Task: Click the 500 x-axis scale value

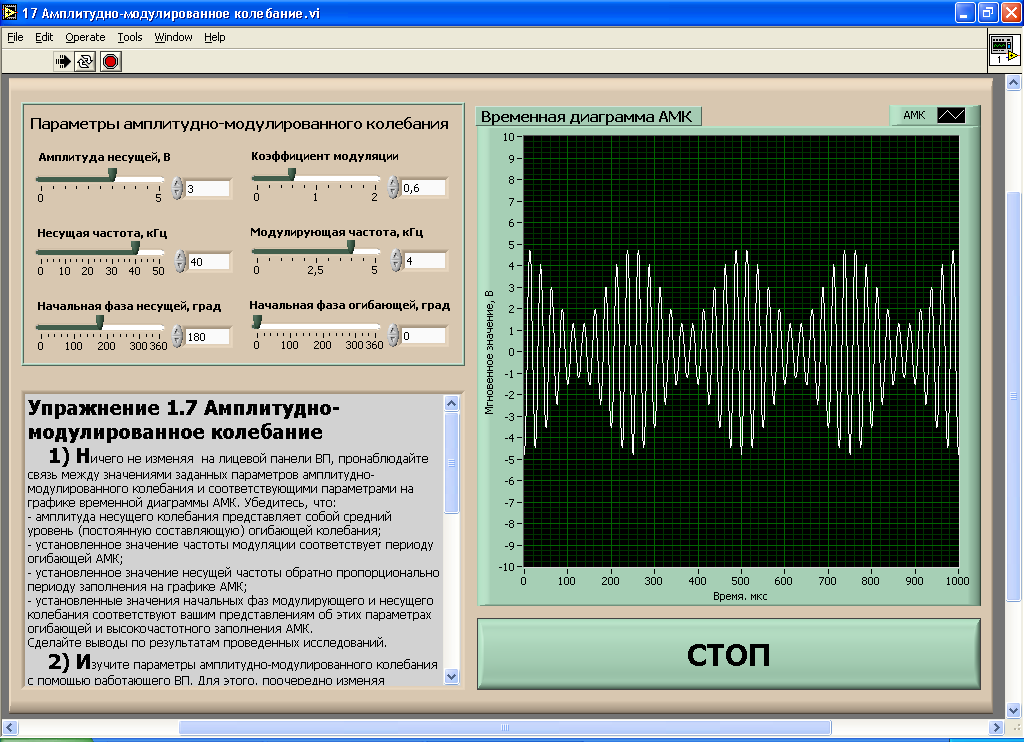Action: tap(740, 581)
